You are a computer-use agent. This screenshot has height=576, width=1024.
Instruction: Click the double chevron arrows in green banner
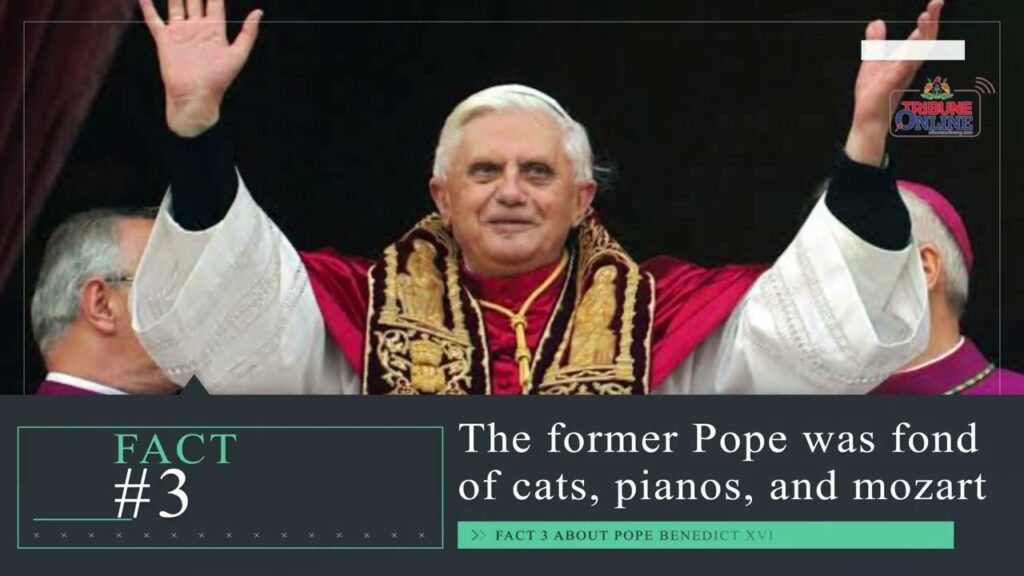pyautogui.click(x=479, y=536)
